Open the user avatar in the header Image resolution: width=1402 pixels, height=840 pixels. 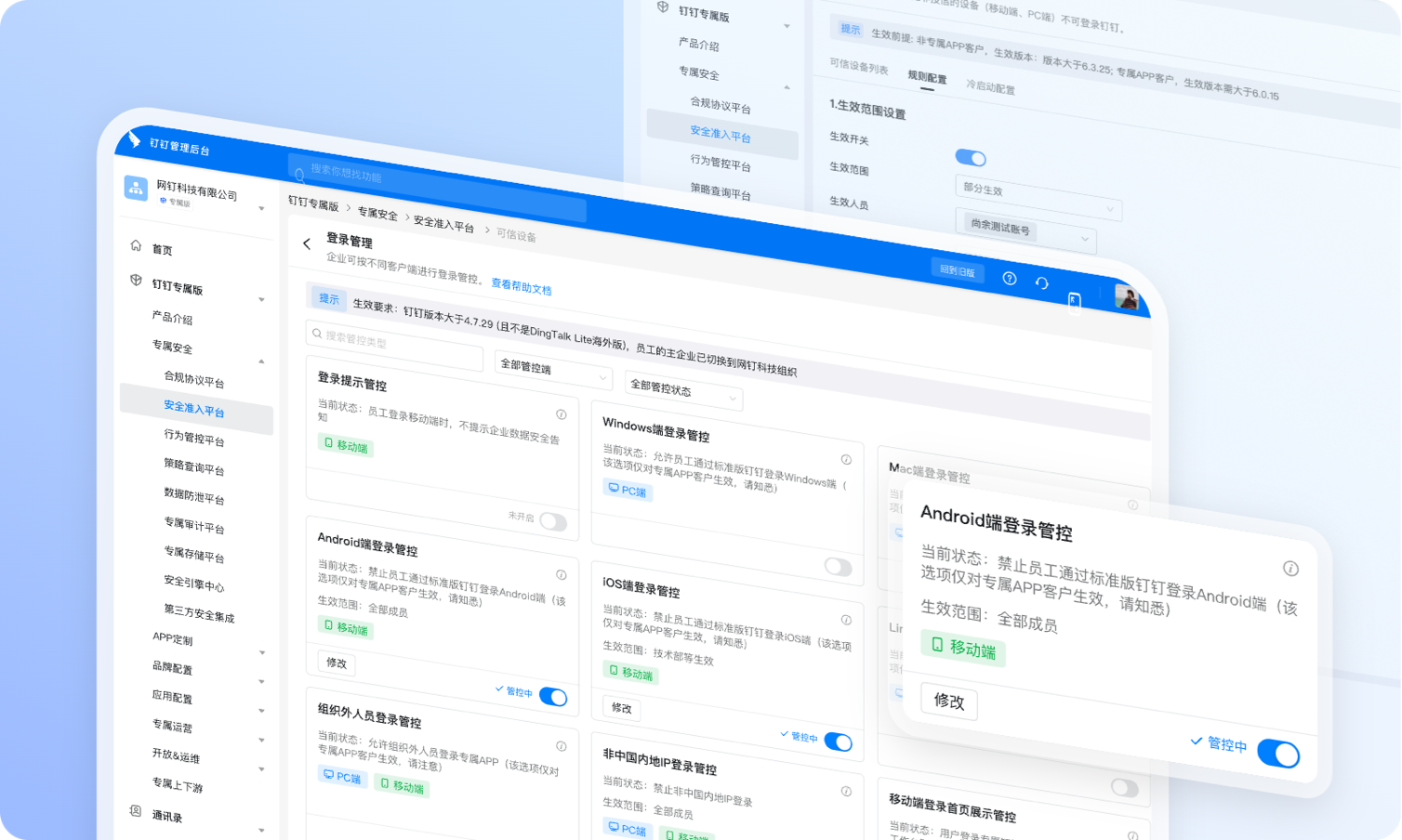pos(1127,296)
